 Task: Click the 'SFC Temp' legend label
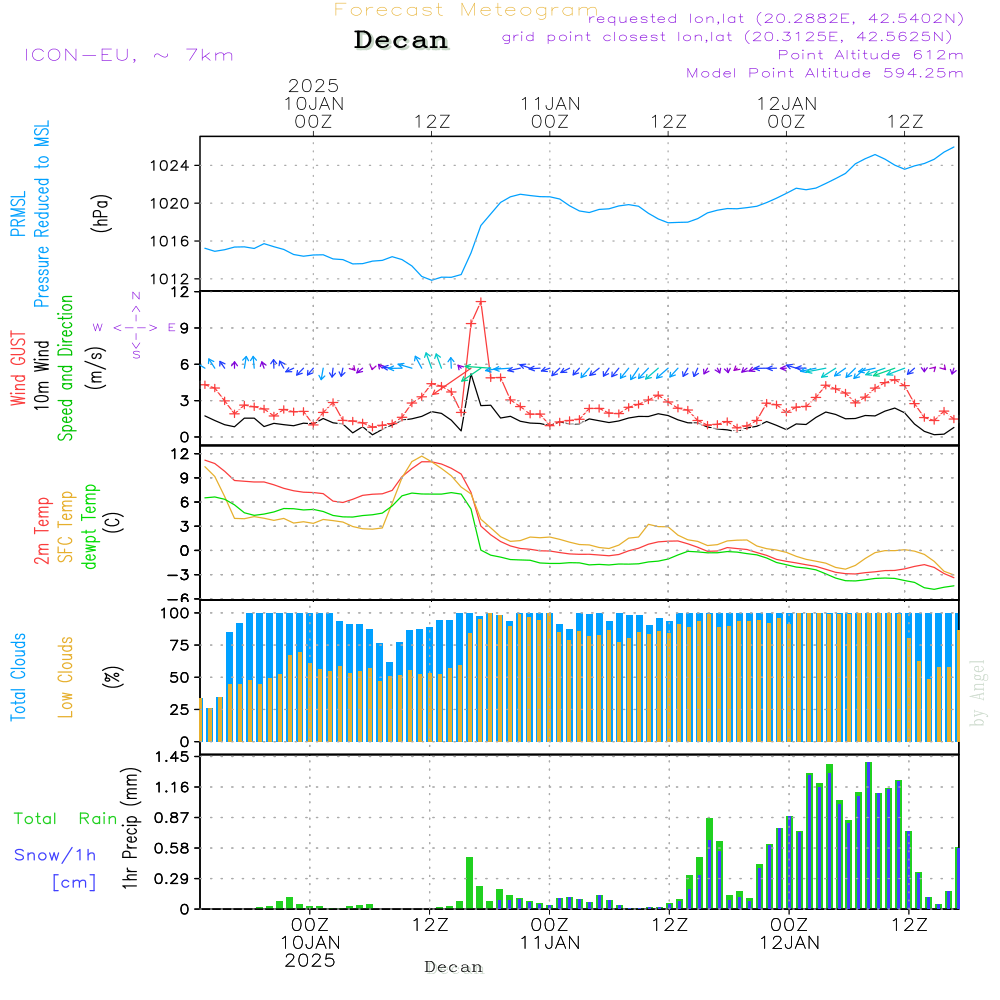(66, 527)
